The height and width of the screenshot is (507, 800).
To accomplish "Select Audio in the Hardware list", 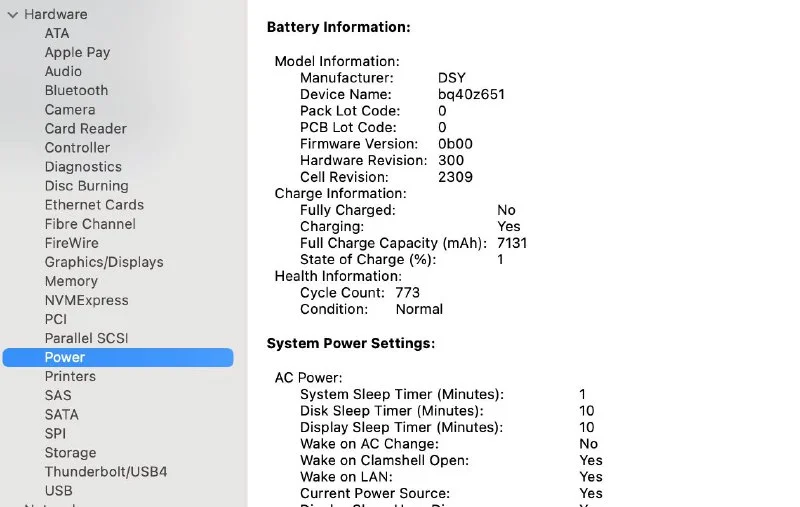I will [63, 71].
